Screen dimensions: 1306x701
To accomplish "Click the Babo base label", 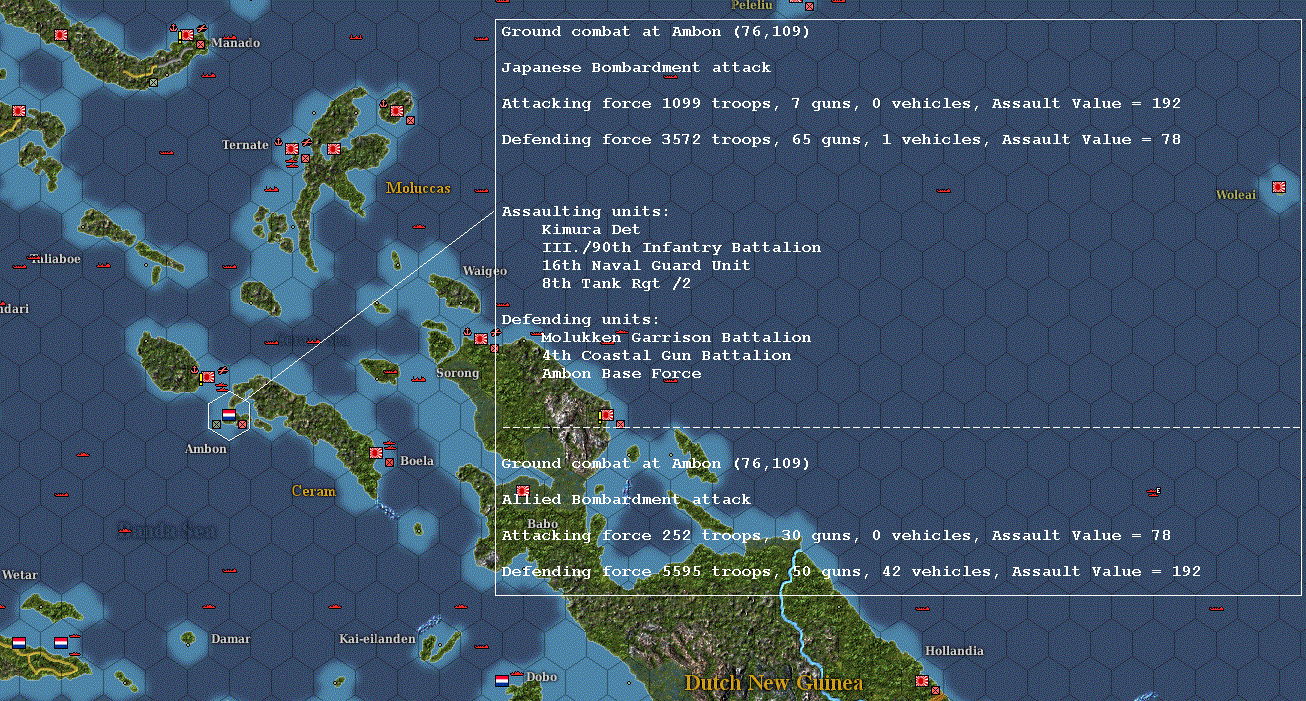I will [x=542, y=524].
